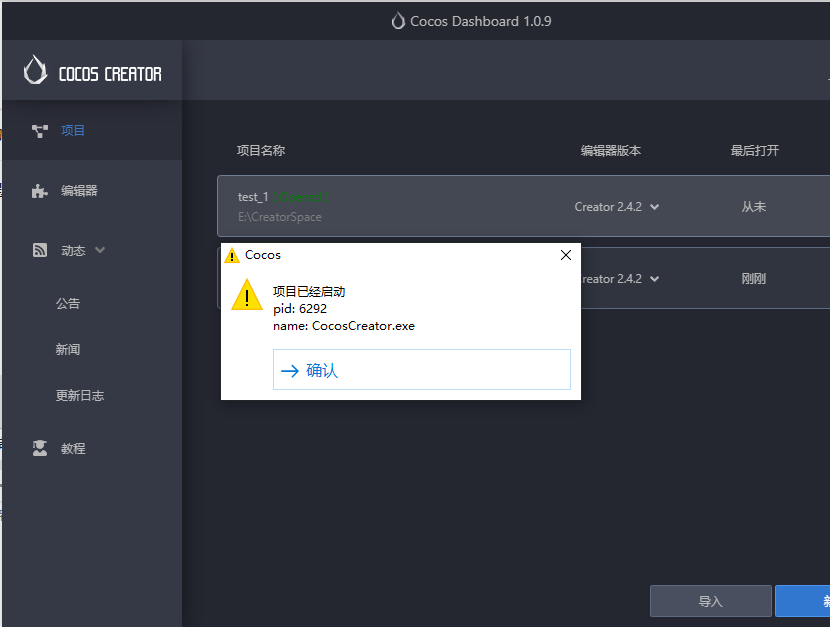830x627 pixels.
Task: Click the editor puzzle-piece icon
Action: point(40,190)
